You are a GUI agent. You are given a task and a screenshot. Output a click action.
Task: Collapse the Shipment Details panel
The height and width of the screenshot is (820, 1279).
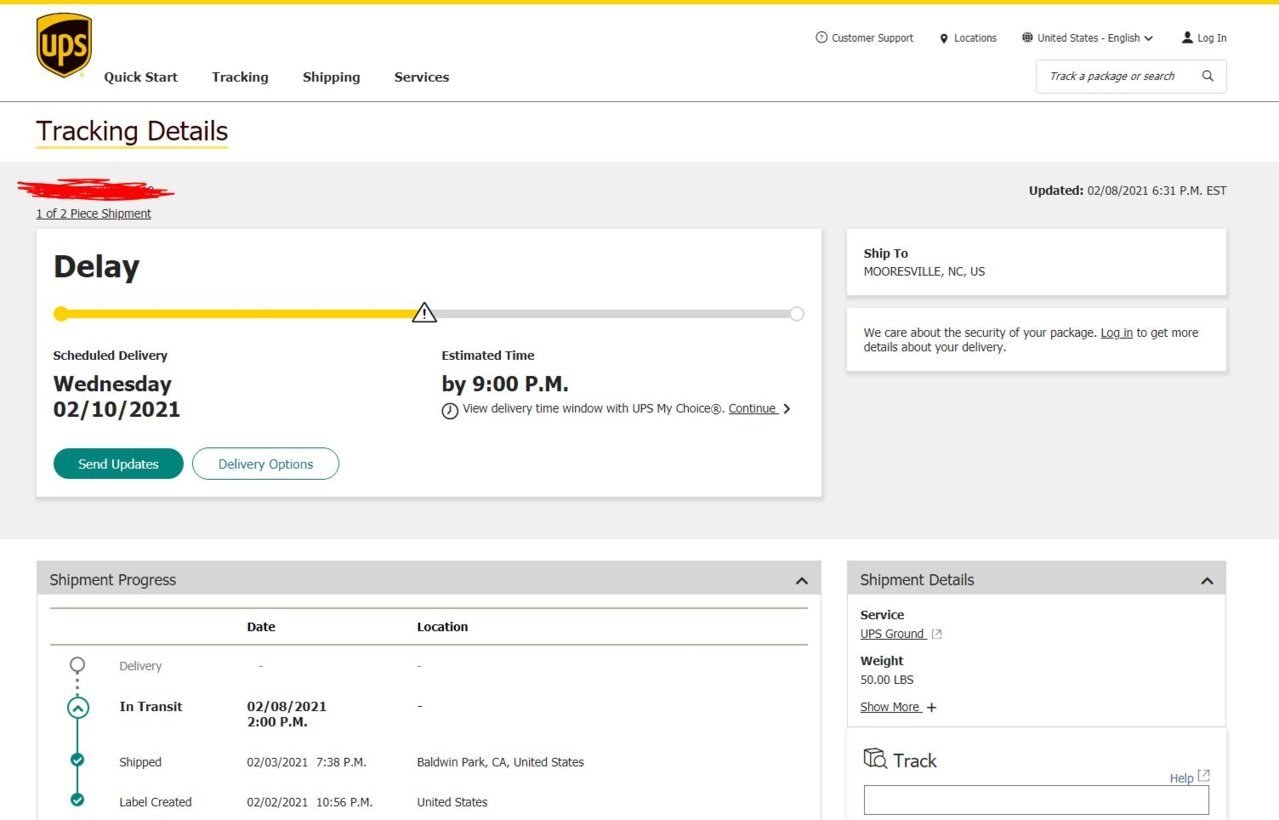[1207, 581]
